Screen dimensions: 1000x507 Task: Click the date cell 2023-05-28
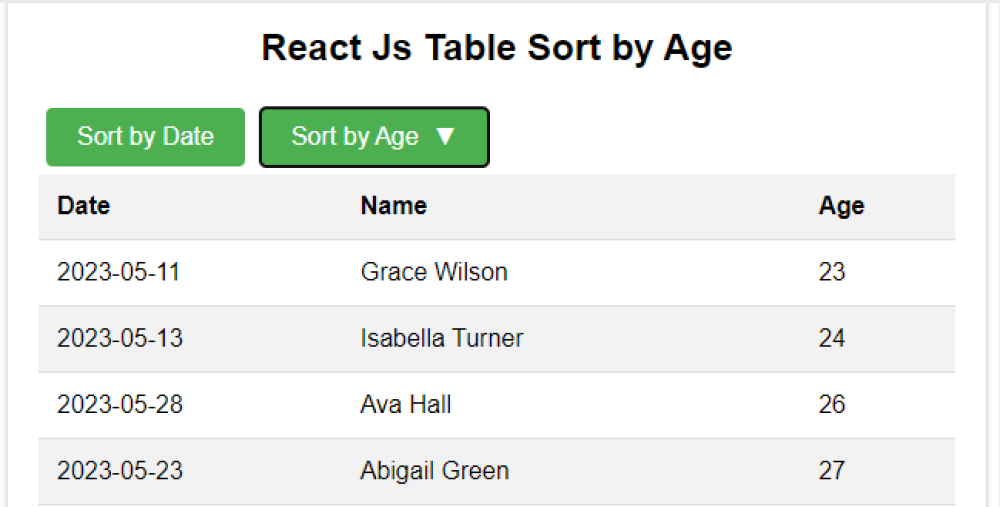(120, 404)
